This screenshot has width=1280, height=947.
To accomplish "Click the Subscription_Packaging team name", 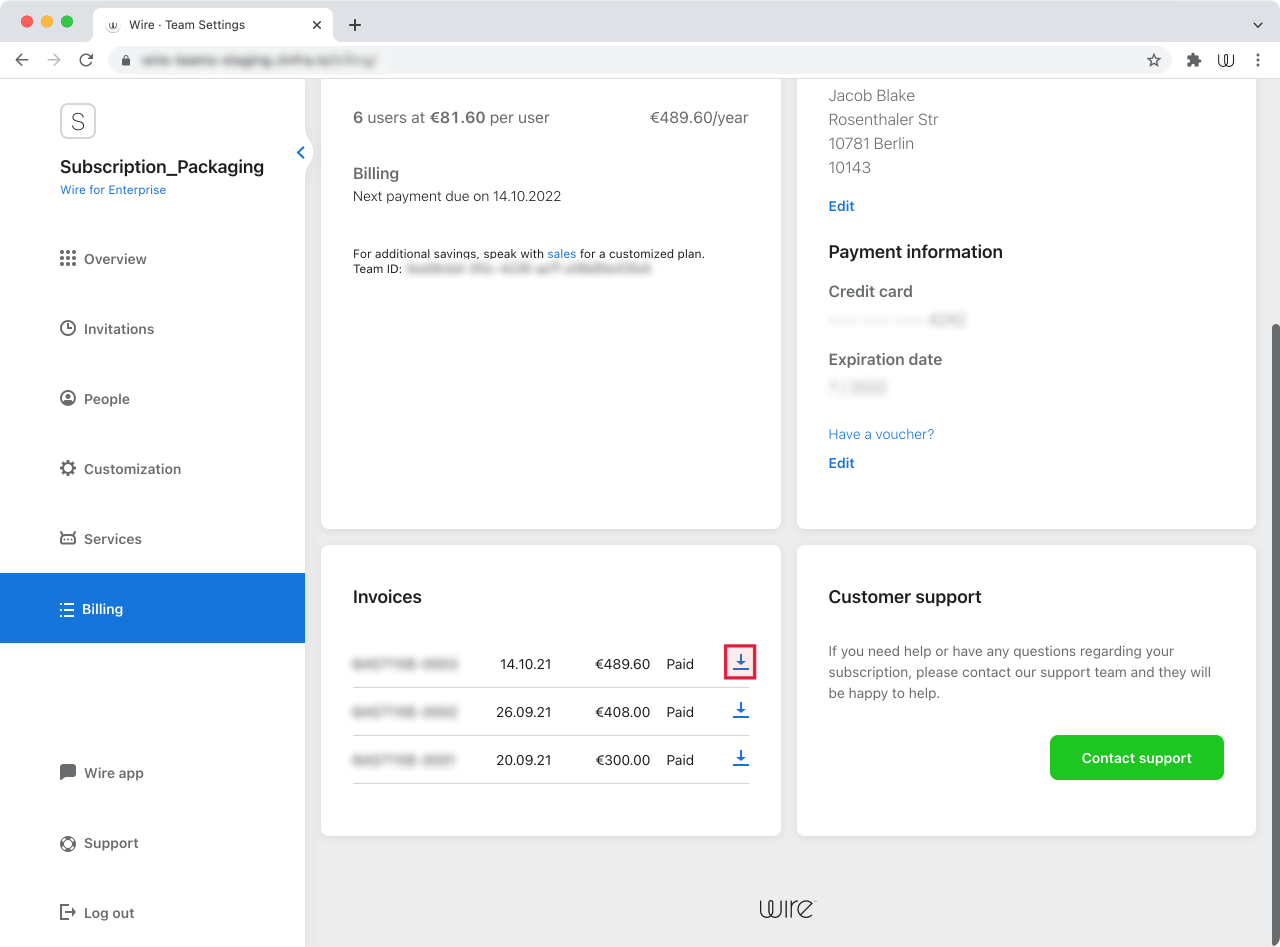I will point(162,167).
